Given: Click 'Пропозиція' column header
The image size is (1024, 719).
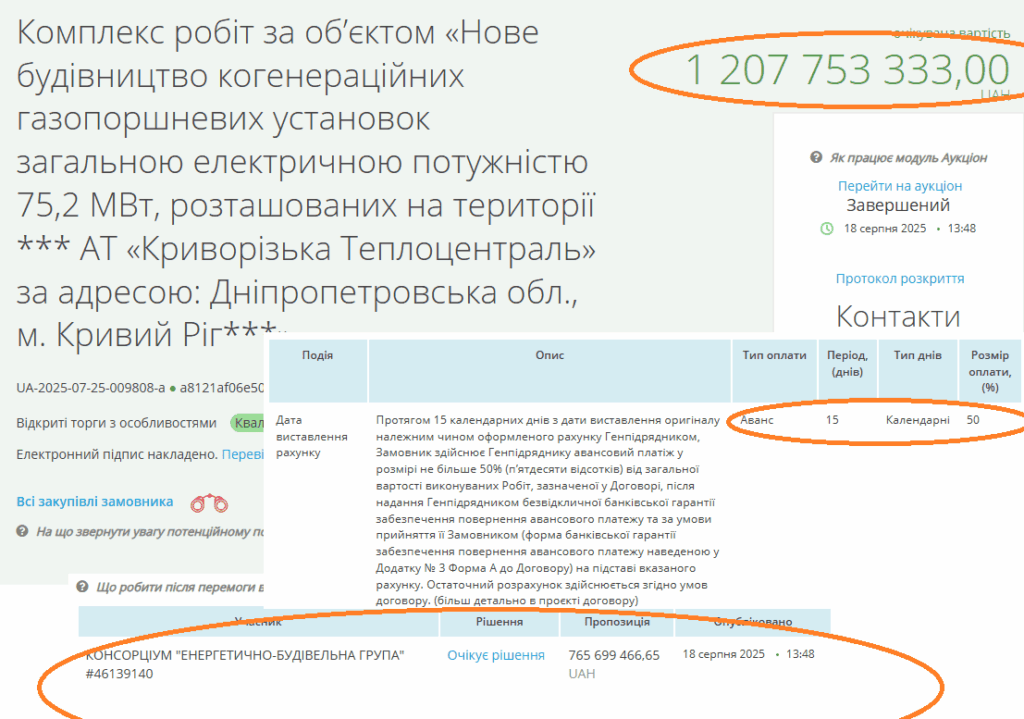Looking at the screenshot, I should pos(615,621).
